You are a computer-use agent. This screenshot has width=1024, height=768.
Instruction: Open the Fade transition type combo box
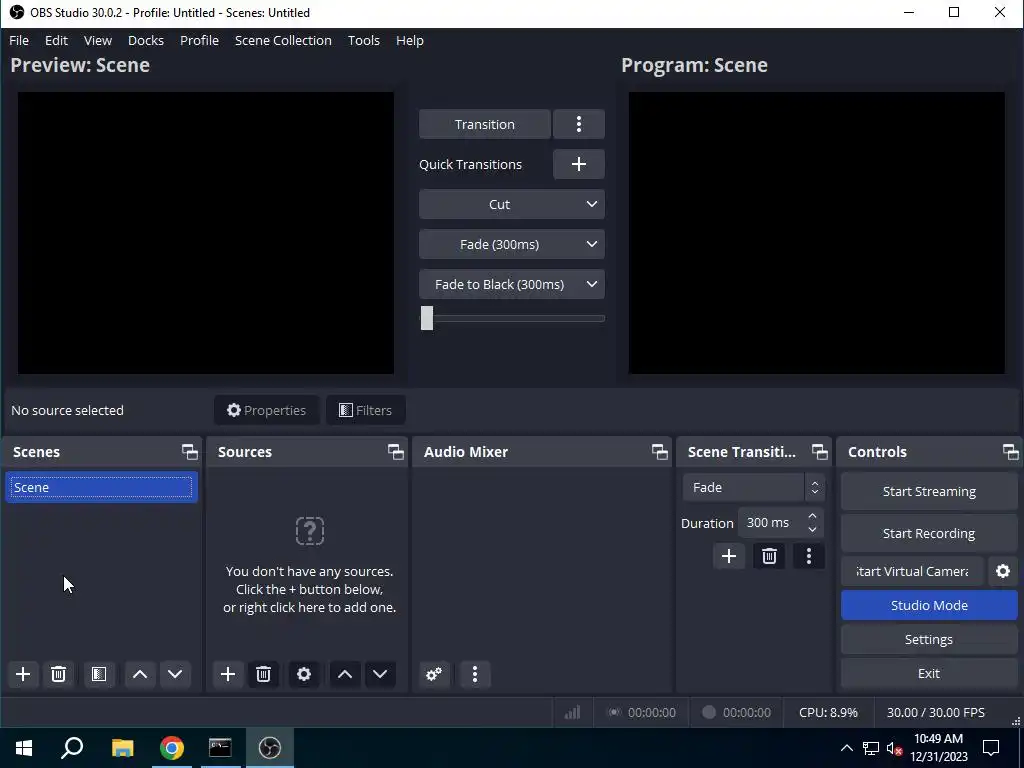coord(754,487)
